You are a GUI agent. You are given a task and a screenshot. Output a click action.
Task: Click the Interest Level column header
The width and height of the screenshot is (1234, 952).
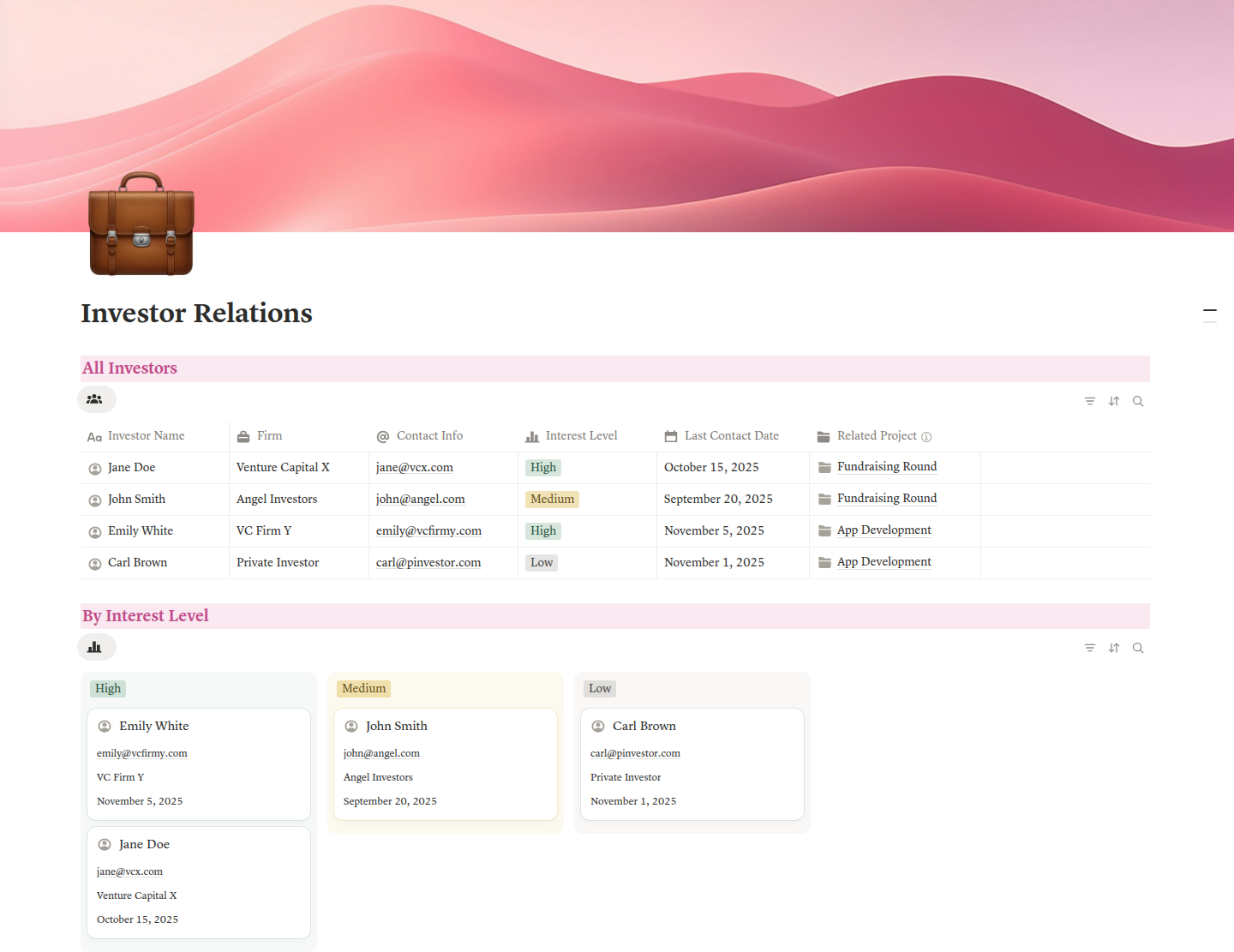pyautogui.click(x=588, y=436)
